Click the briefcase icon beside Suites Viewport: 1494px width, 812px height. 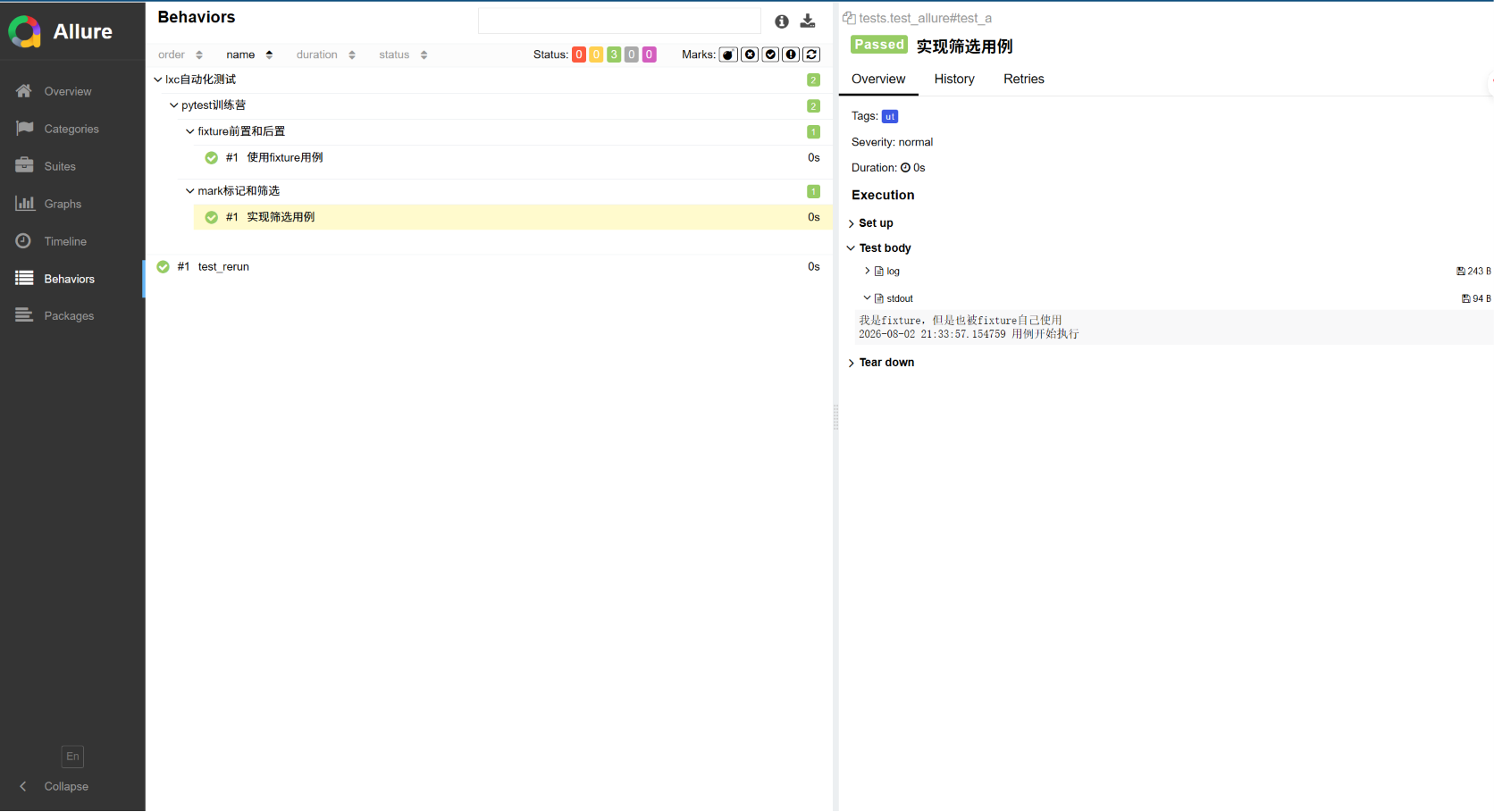click(24, 165)
